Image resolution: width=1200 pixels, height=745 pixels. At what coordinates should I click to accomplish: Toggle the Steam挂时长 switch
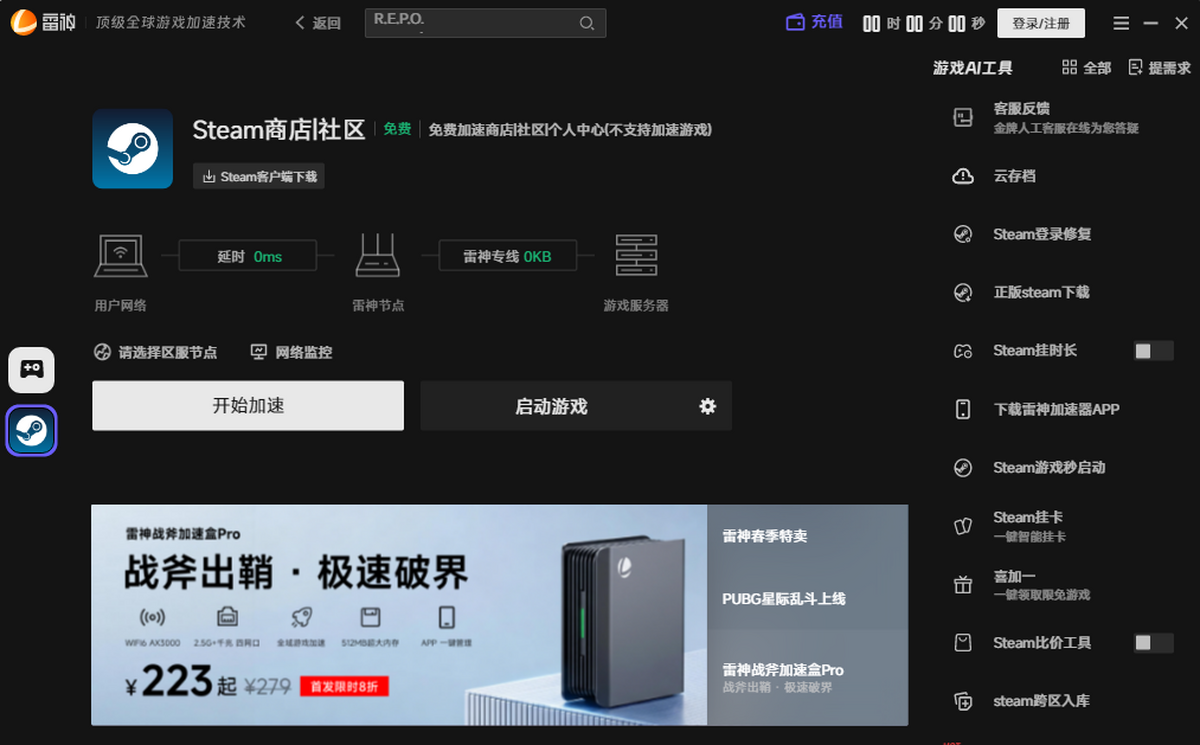point(1153,351)
